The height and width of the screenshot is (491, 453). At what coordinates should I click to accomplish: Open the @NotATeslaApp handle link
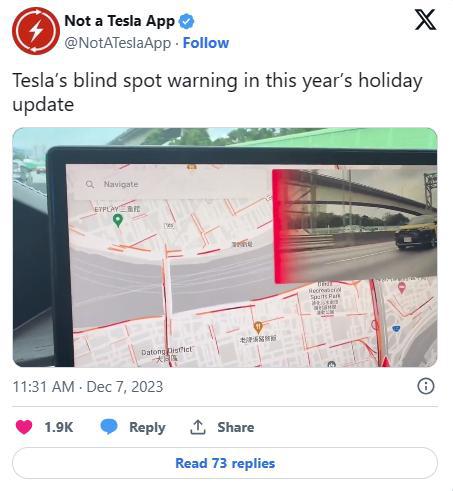coord(118,43)
